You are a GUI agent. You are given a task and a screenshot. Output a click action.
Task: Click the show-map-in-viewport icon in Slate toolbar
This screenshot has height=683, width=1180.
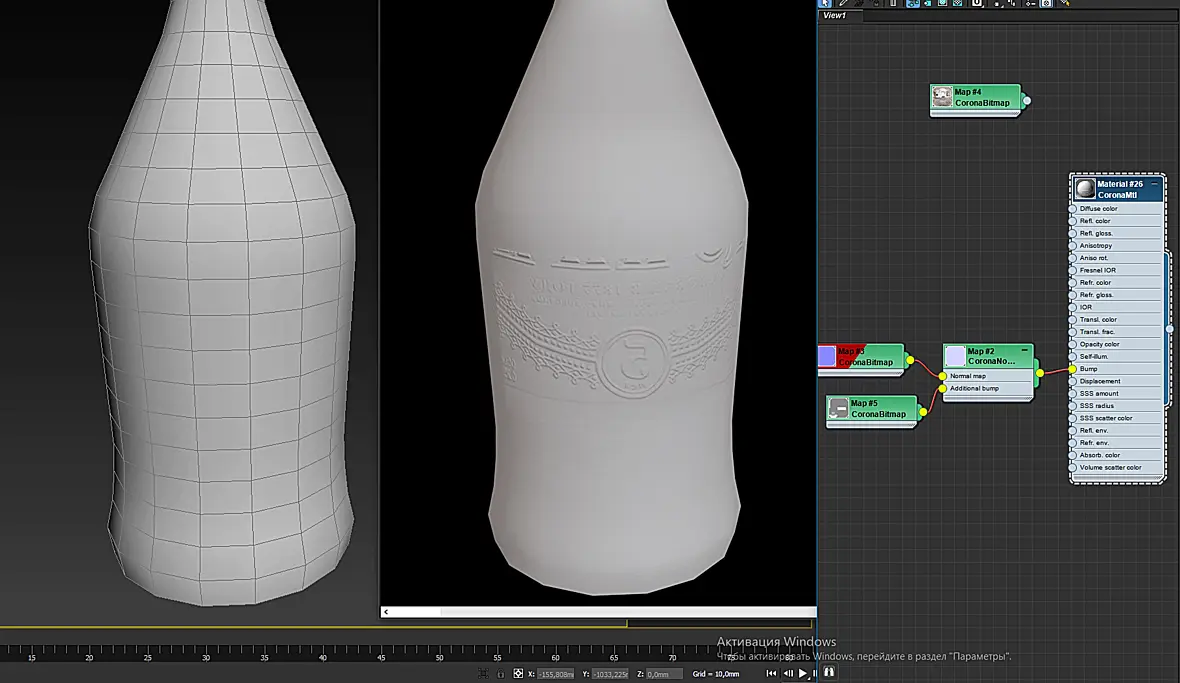(942, 3)
